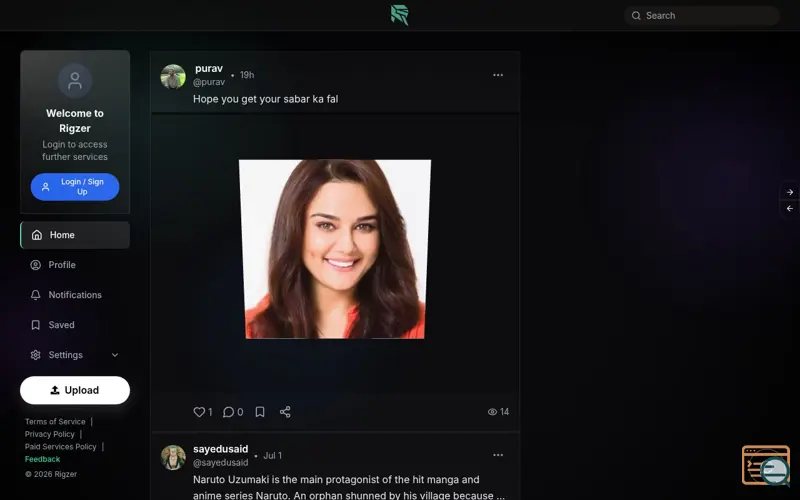
Task: Click the right arrow on the screen edge
Action: [x=790, y=192]
